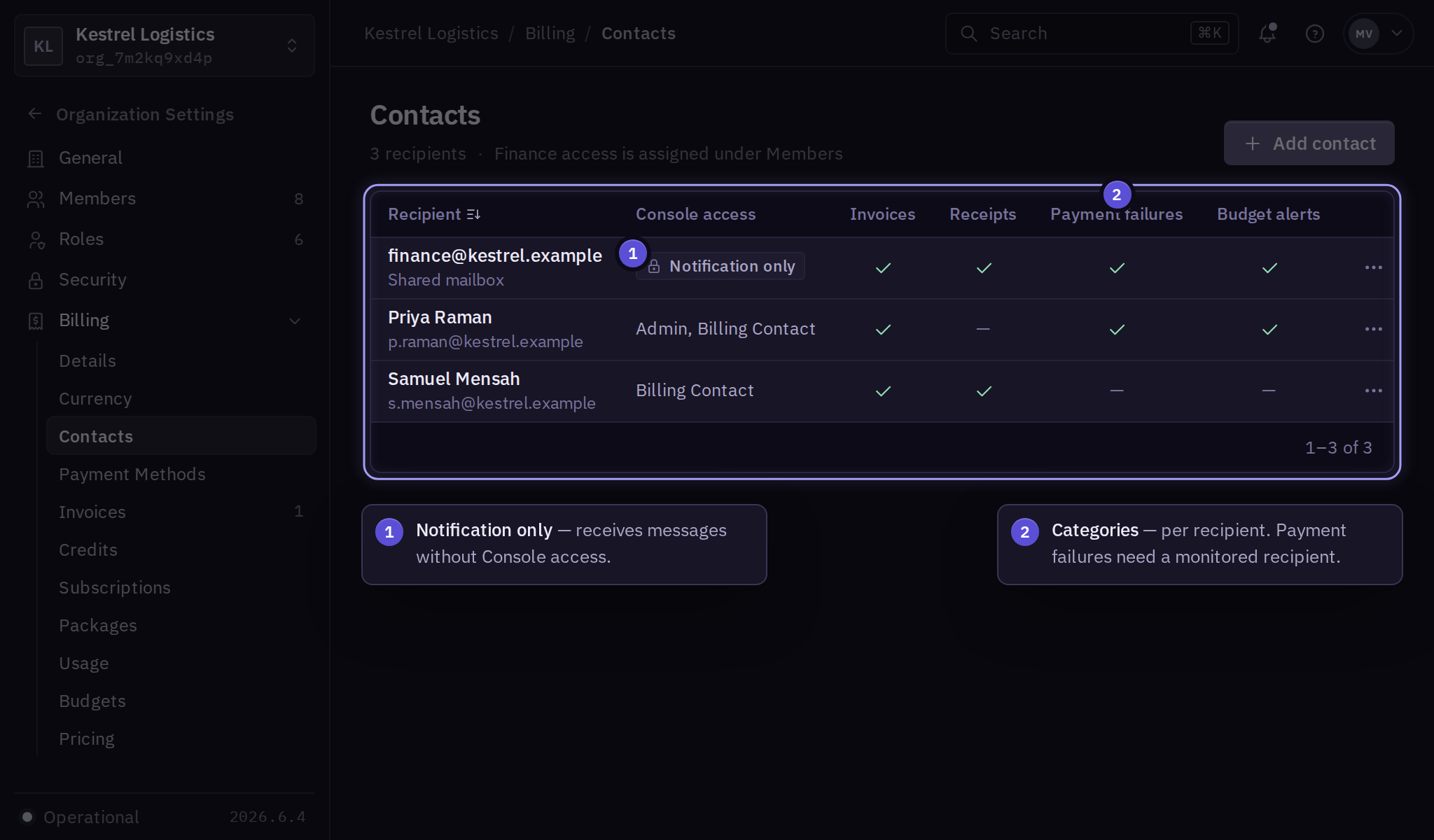The width and height of the screenshot is (1434, 840).
Task: Click the General building icon
Action: click(36, 159)
